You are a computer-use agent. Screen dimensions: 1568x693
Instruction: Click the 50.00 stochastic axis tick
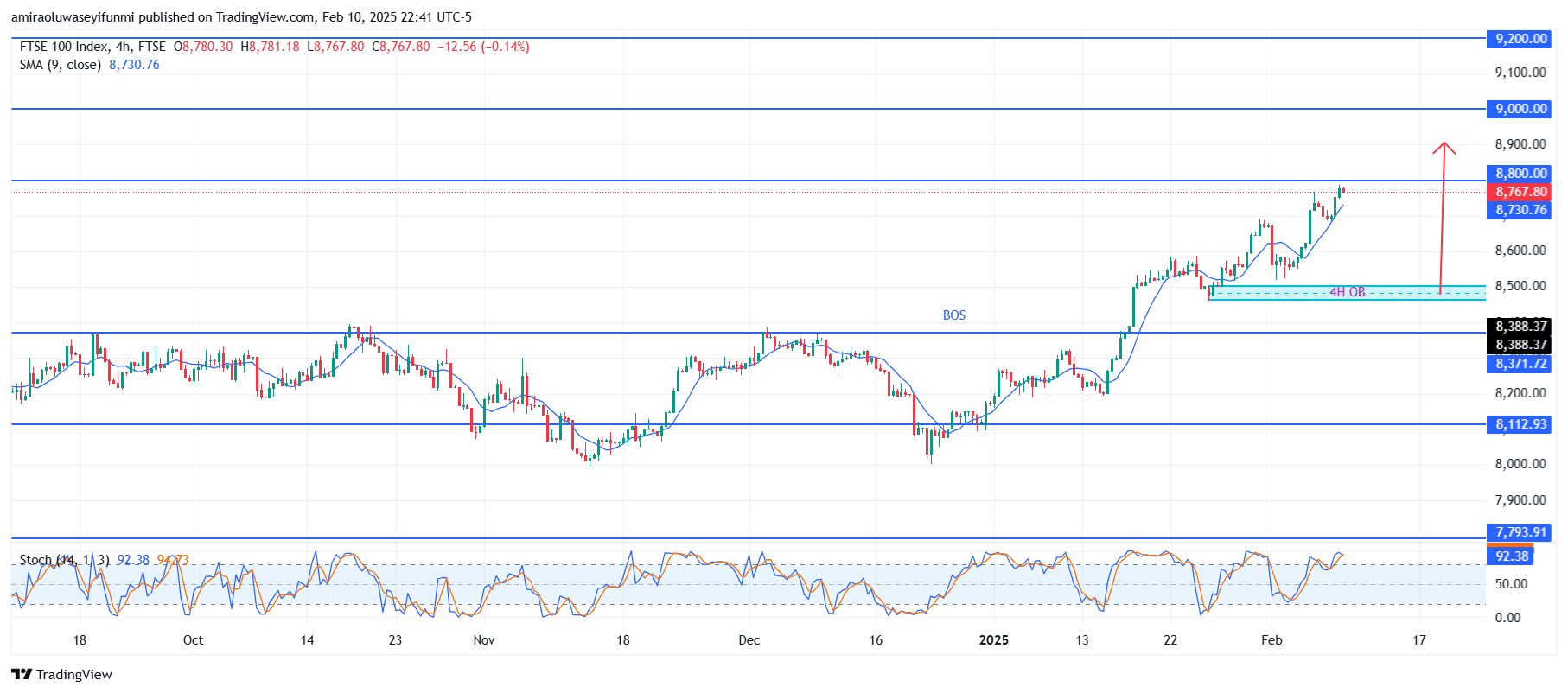pos(1511,584)
